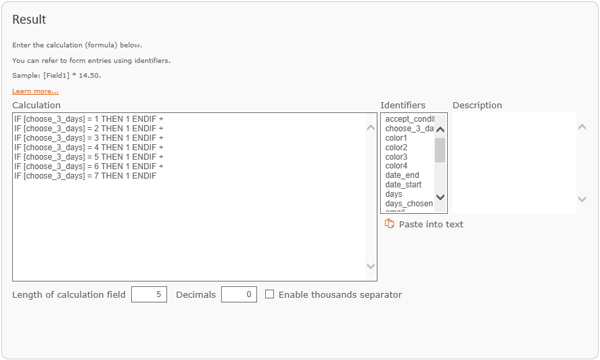Enable thousands separator checkbox

point(269,294)
